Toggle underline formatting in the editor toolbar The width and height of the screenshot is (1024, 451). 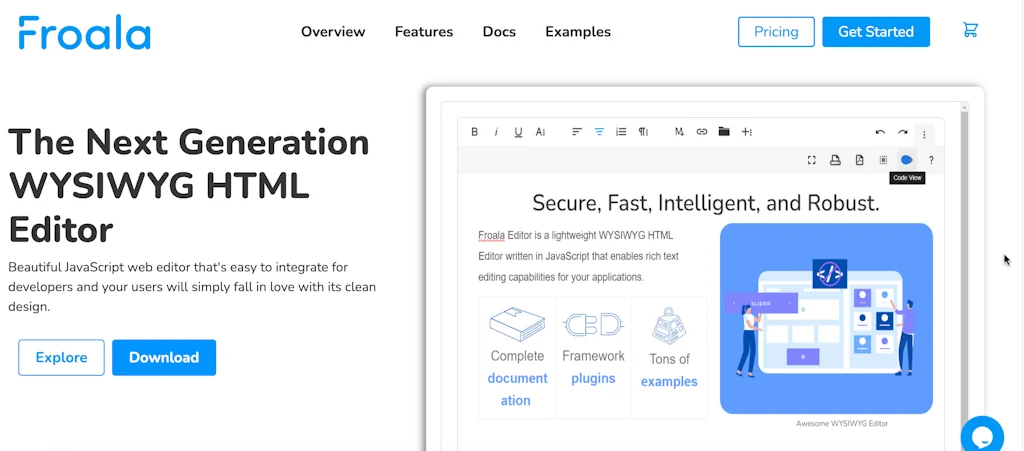coord(519,132)
